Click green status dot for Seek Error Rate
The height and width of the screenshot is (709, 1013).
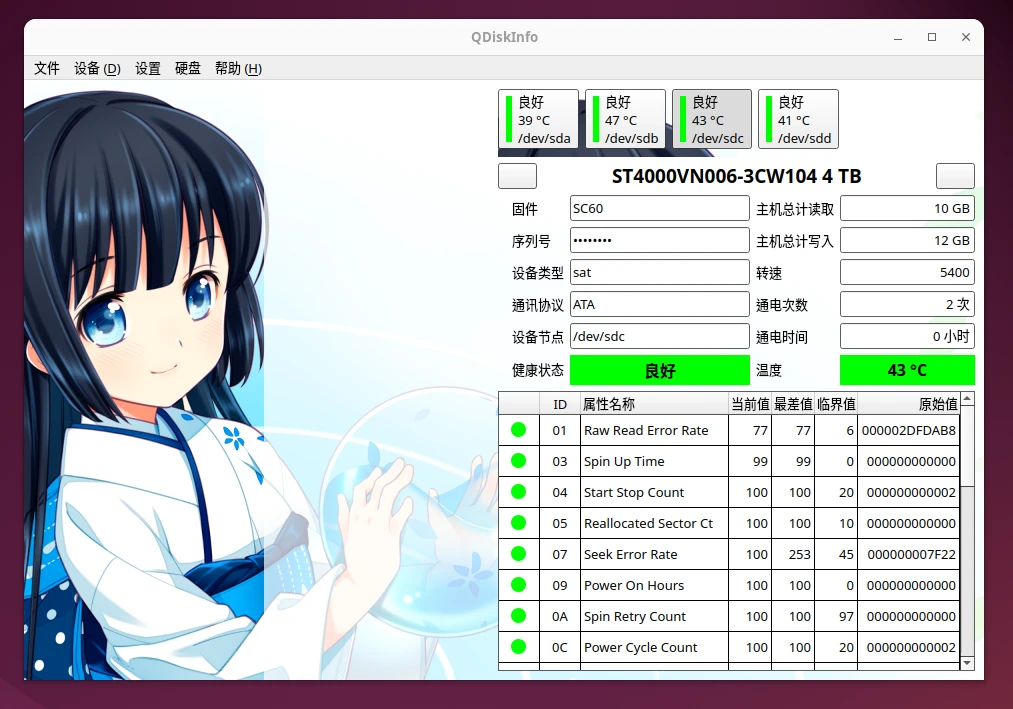point(518,554)
